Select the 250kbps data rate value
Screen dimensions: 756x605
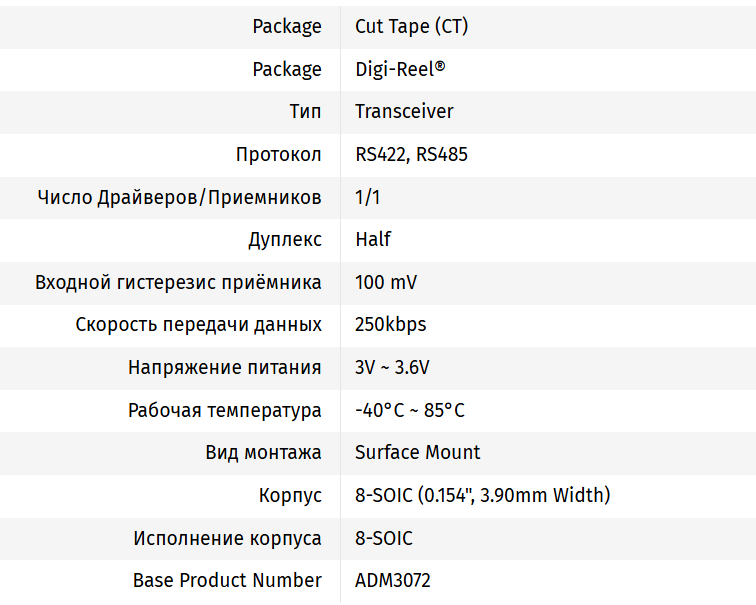click(390, 325)
